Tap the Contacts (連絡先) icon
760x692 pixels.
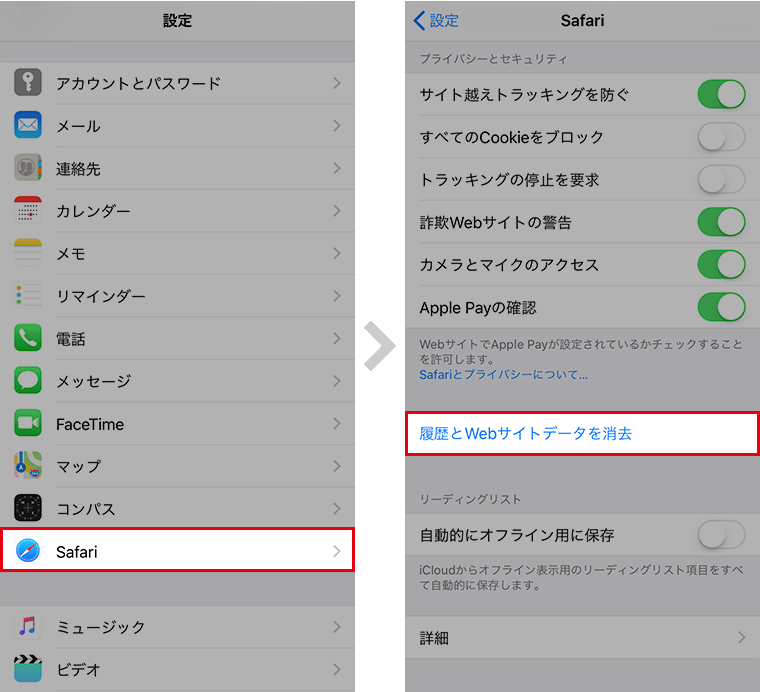click(x=28, y=168)
